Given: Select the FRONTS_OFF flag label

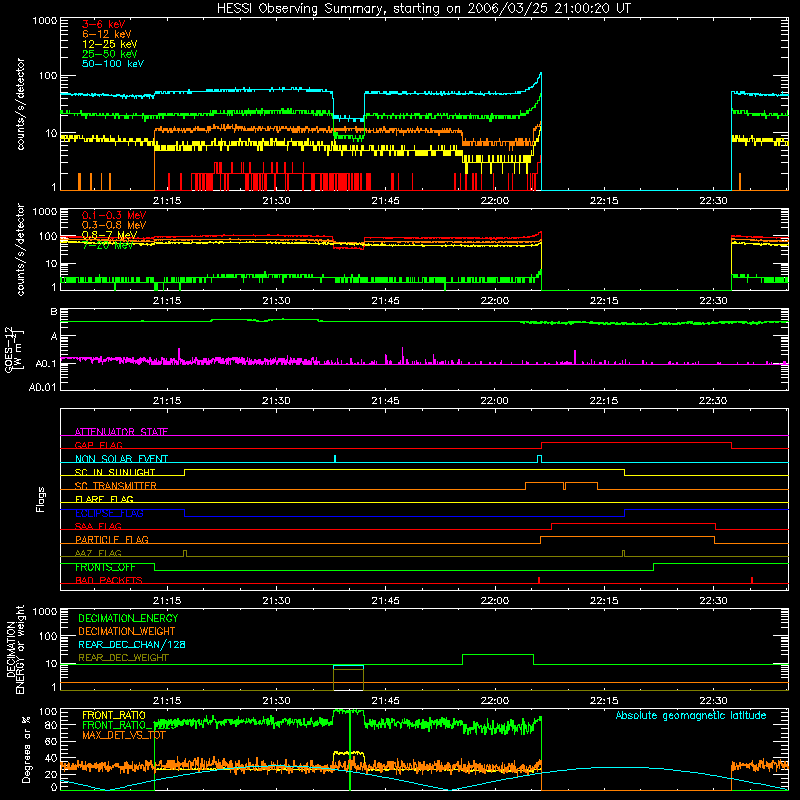Looking at the screenshot, I should 105,567.
